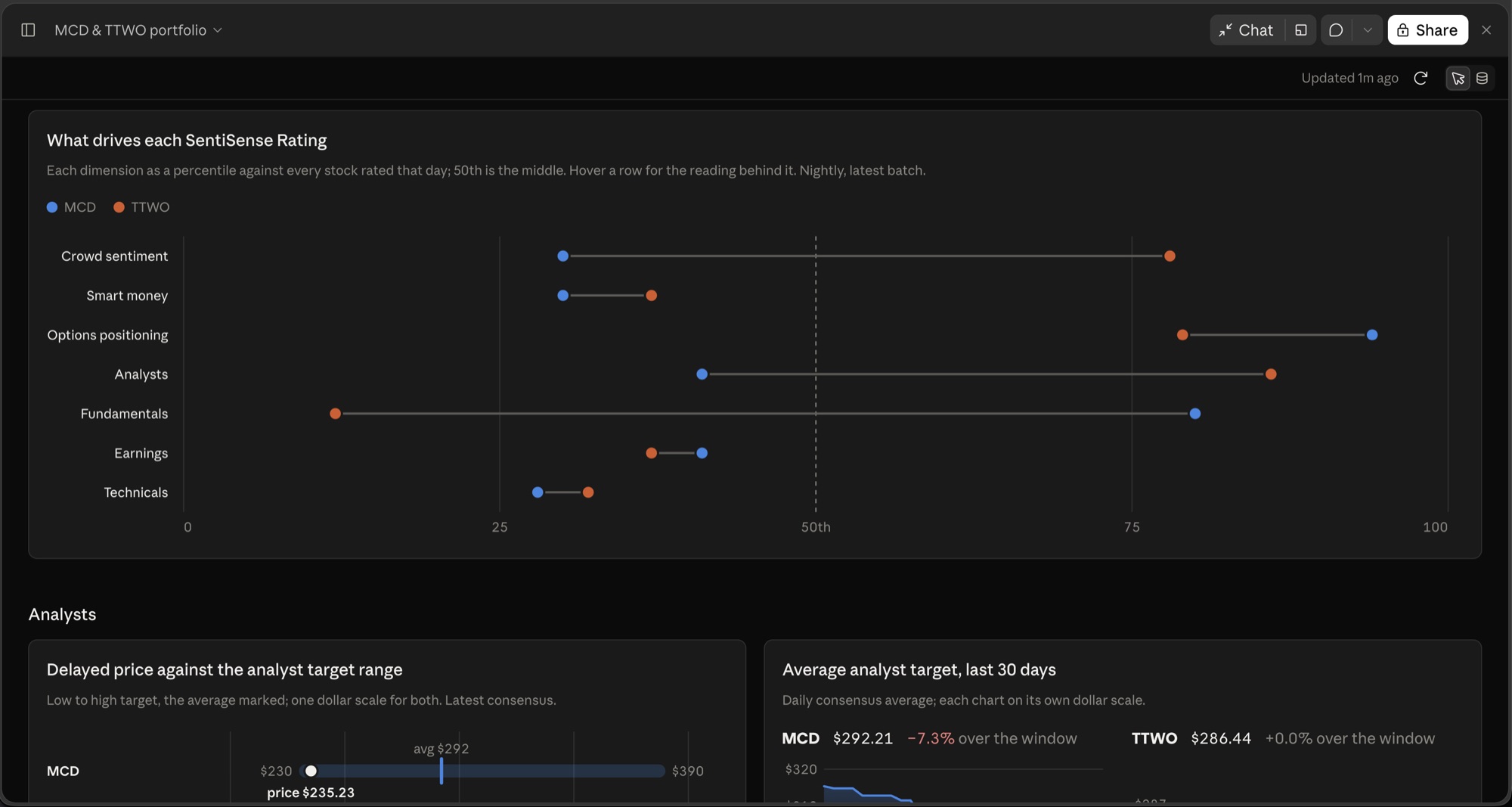1512x807 pixels.
Task: Click MCD's blue dot on Smart money
Action: point(562,296)
